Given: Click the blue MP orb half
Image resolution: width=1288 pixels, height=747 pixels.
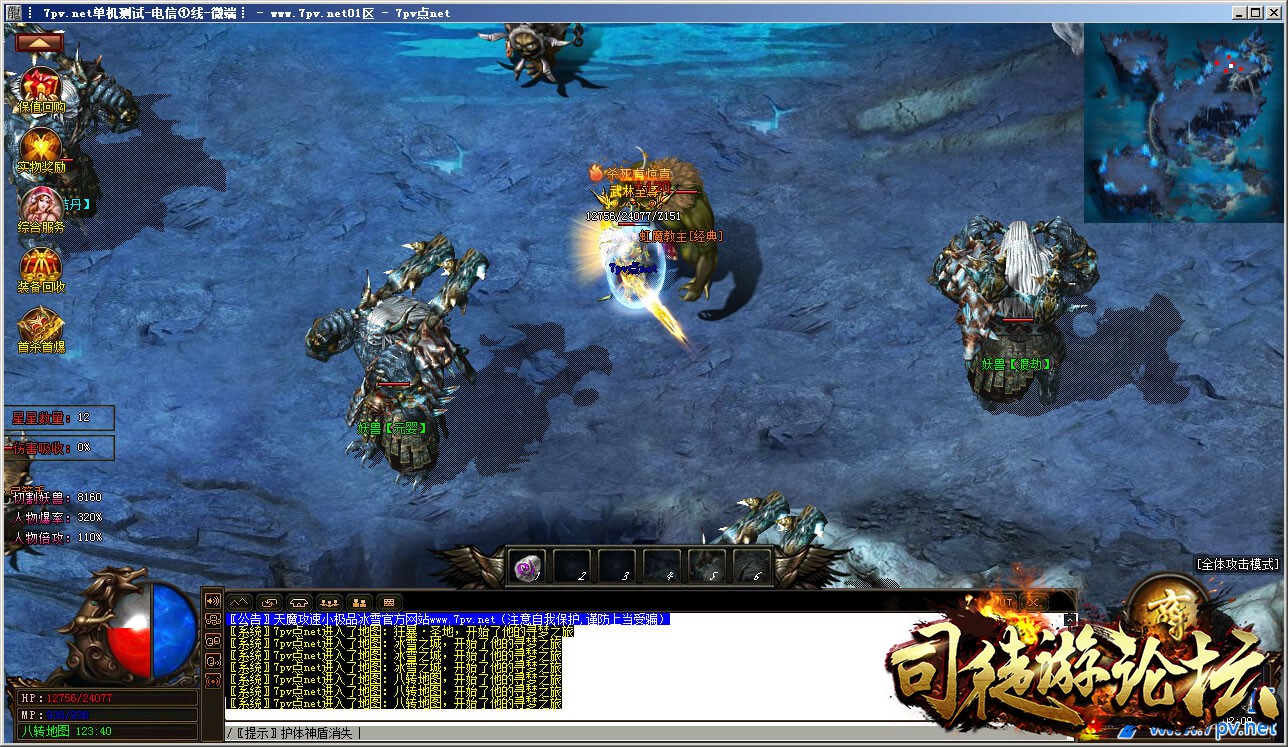Looking at the screenshot, I should [174, 632].
